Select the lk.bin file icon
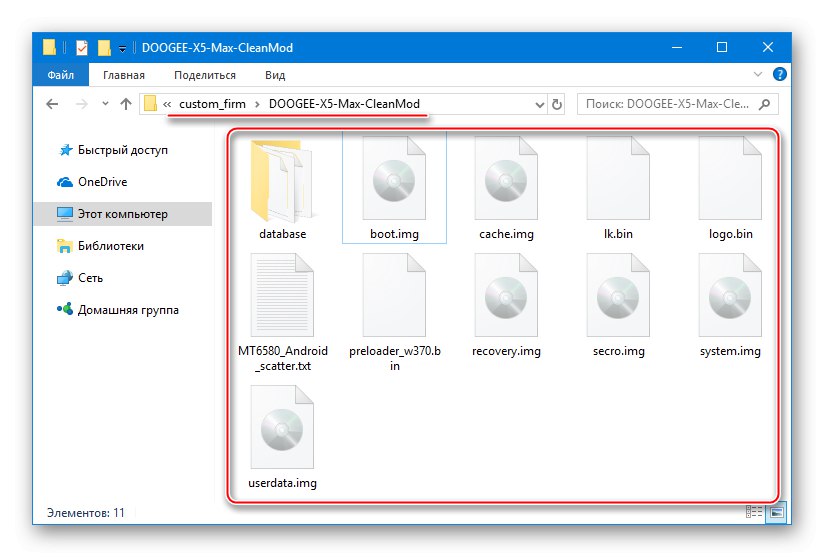Viewport: 824px width, 557px height. click(x=618, y=179)
